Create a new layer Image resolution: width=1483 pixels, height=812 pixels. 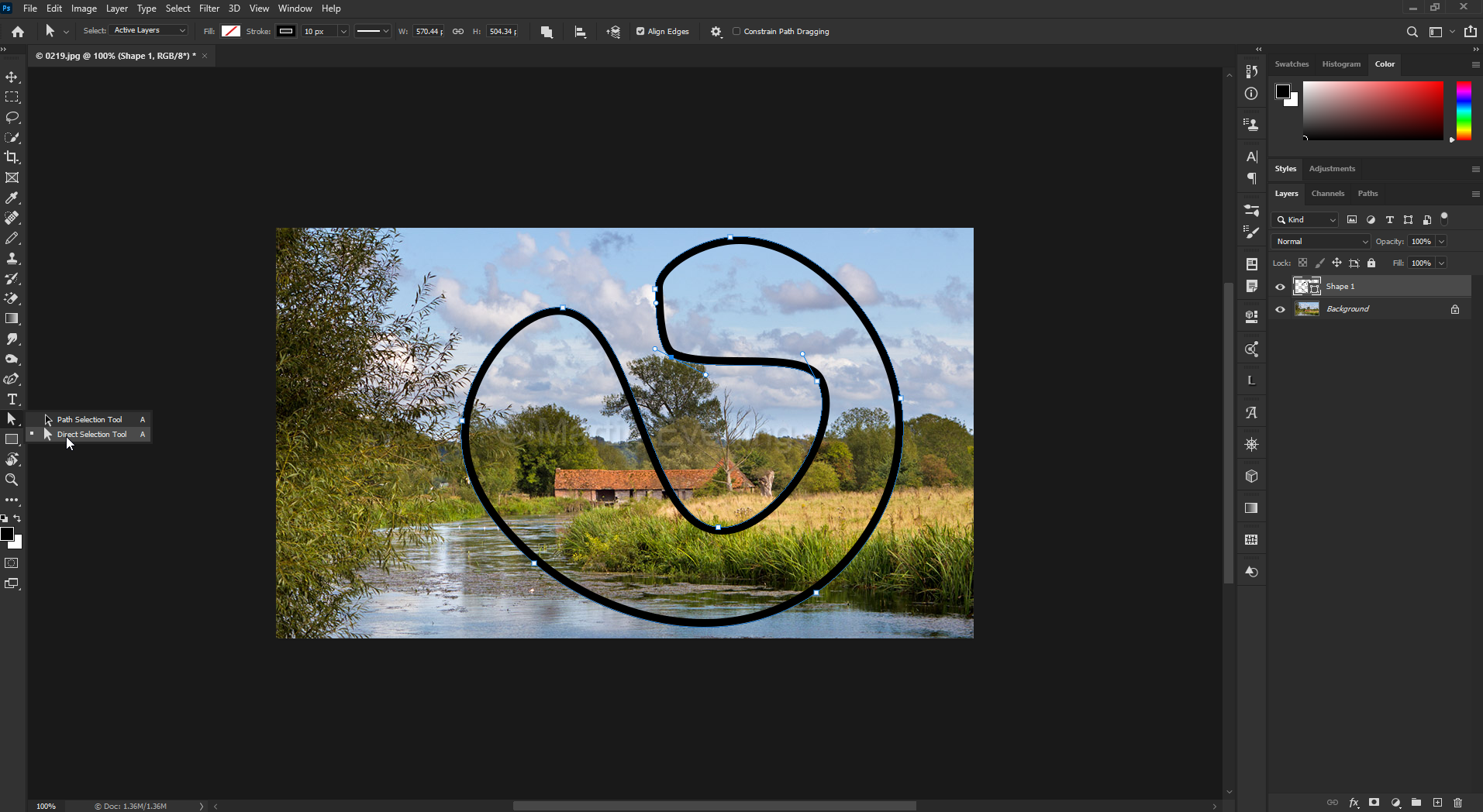click(1437, 803)
